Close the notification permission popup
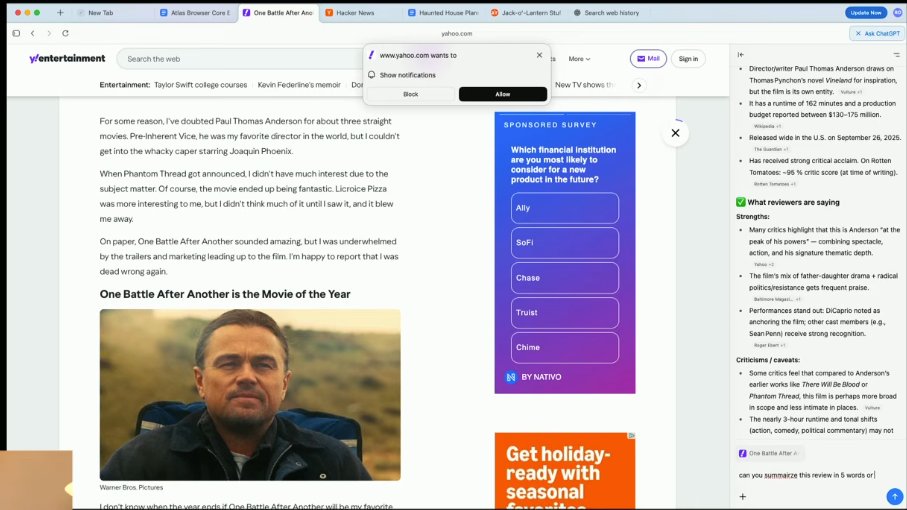The width and height of the screenshot is (907, 510). tap(539, 55)
